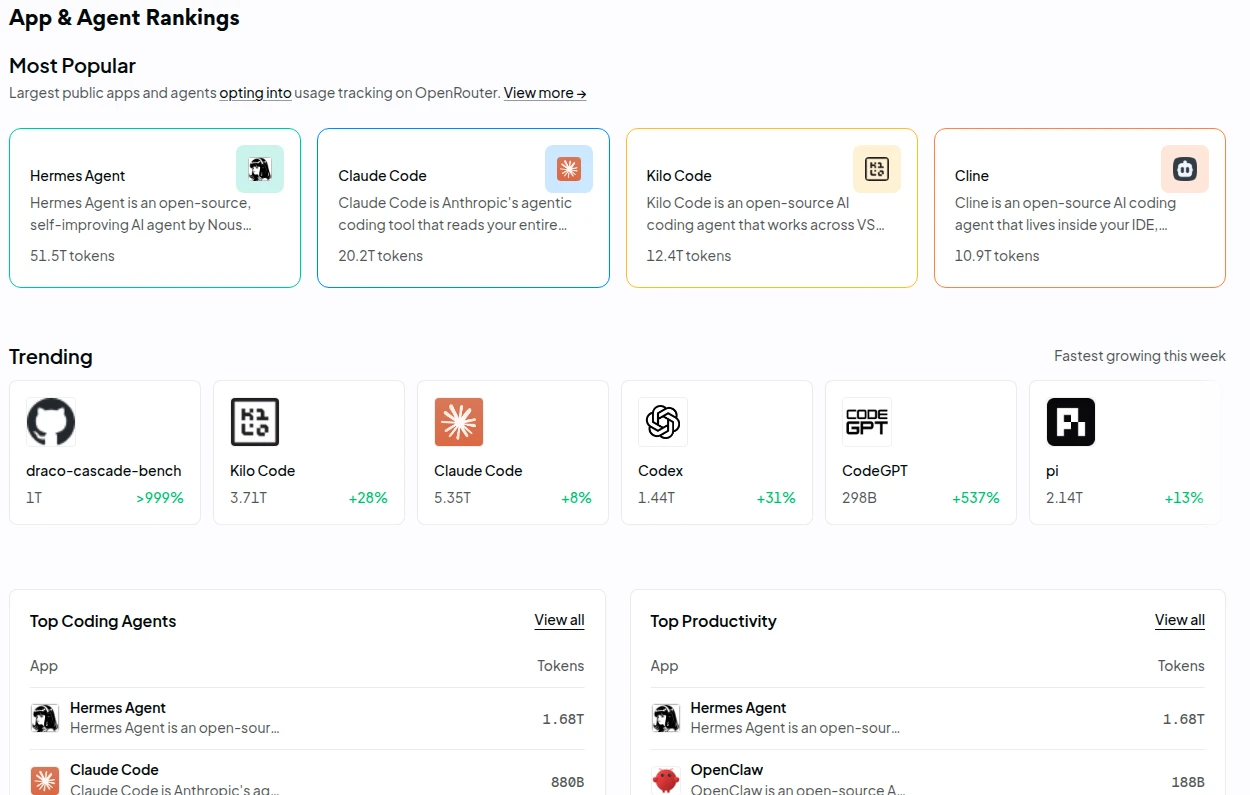This screenshot has width=1250, height=795.
Task: Click the Claude Code name in Trending
Action: [478, 471]
